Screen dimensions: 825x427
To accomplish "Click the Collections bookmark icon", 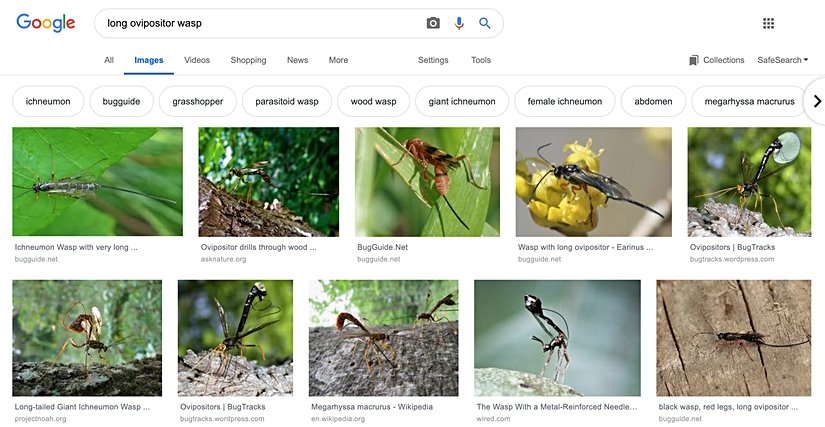I will coord(694,60).
